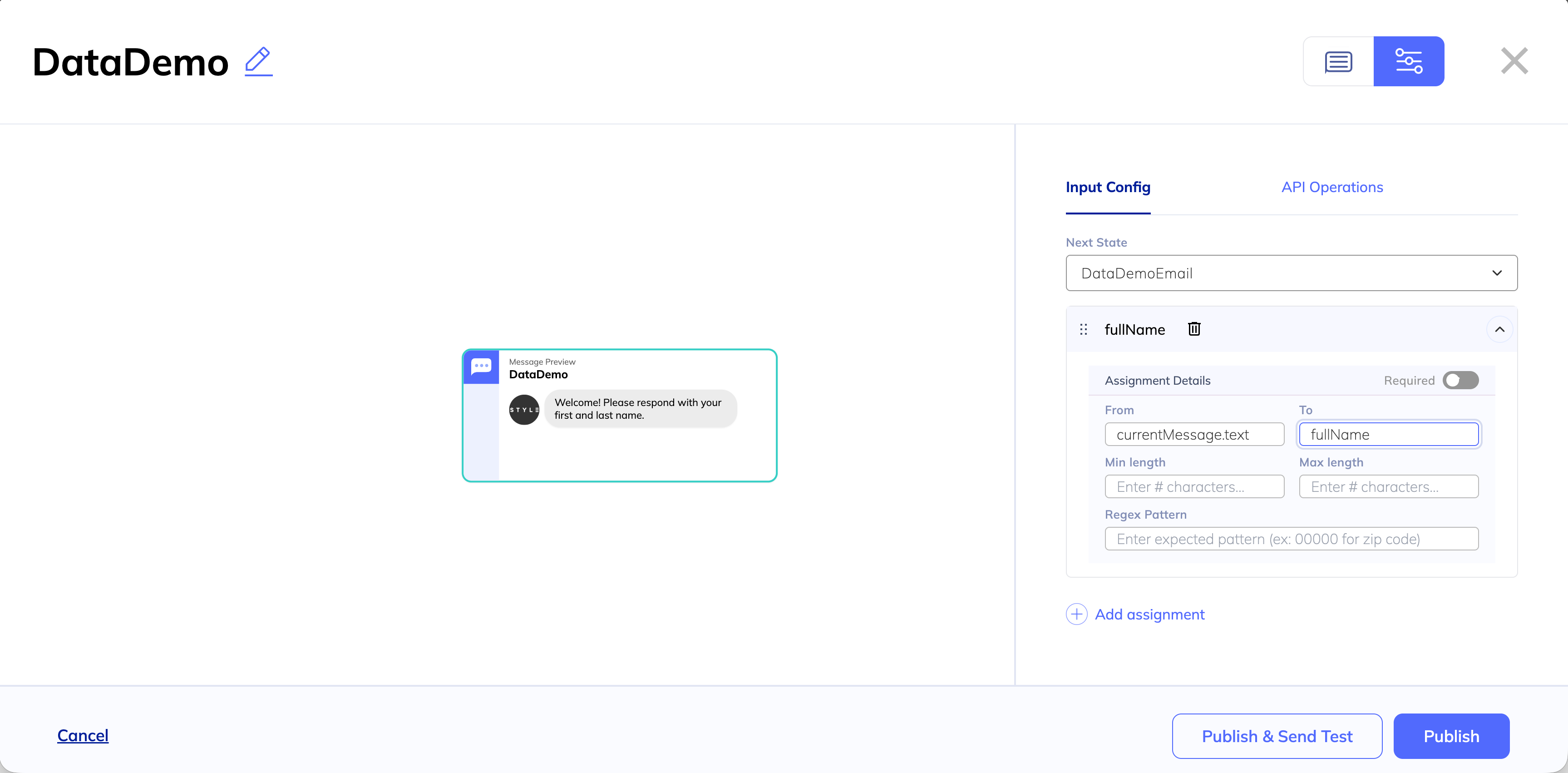Click Publish & Send Test button
The width and height of the screenshot is (1568, 773).
[x=1277, y=736]
